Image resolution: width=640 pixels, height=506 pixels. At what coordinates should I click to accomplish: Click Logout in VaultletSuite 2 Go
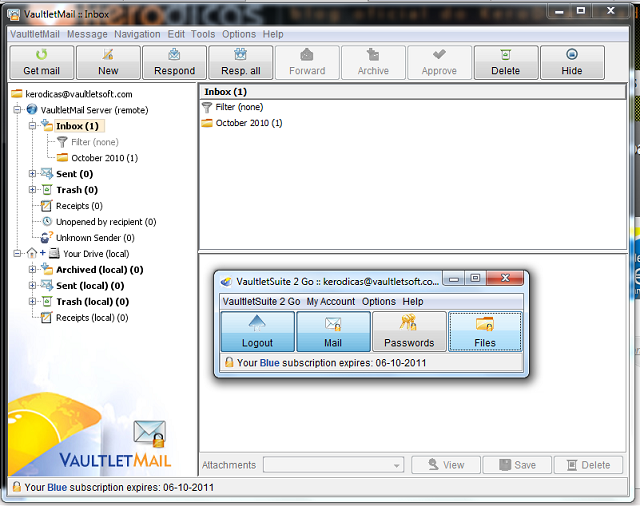pyautogui.click(x=258, y=331)
